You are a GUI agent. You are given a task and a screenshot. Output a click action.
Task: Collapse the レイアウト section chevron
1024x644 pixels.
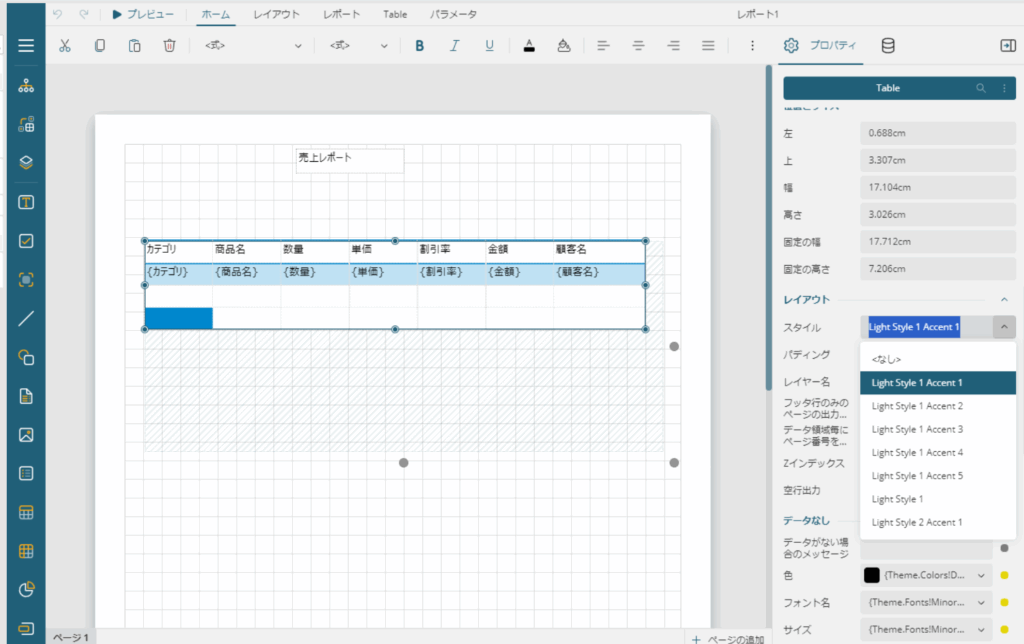(1004, 299)
